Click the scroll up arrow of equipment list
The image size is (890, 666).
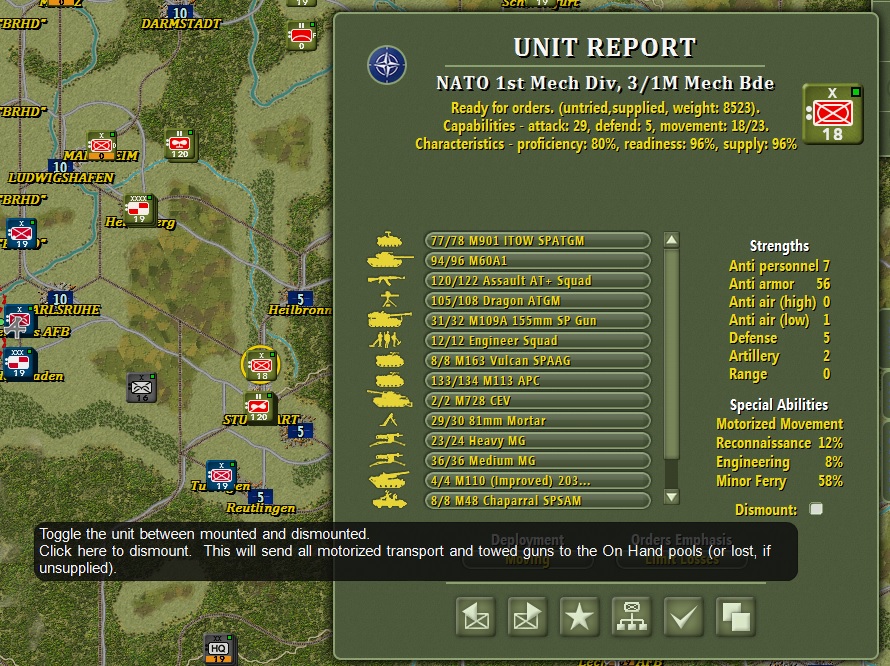tap(671, 240)
